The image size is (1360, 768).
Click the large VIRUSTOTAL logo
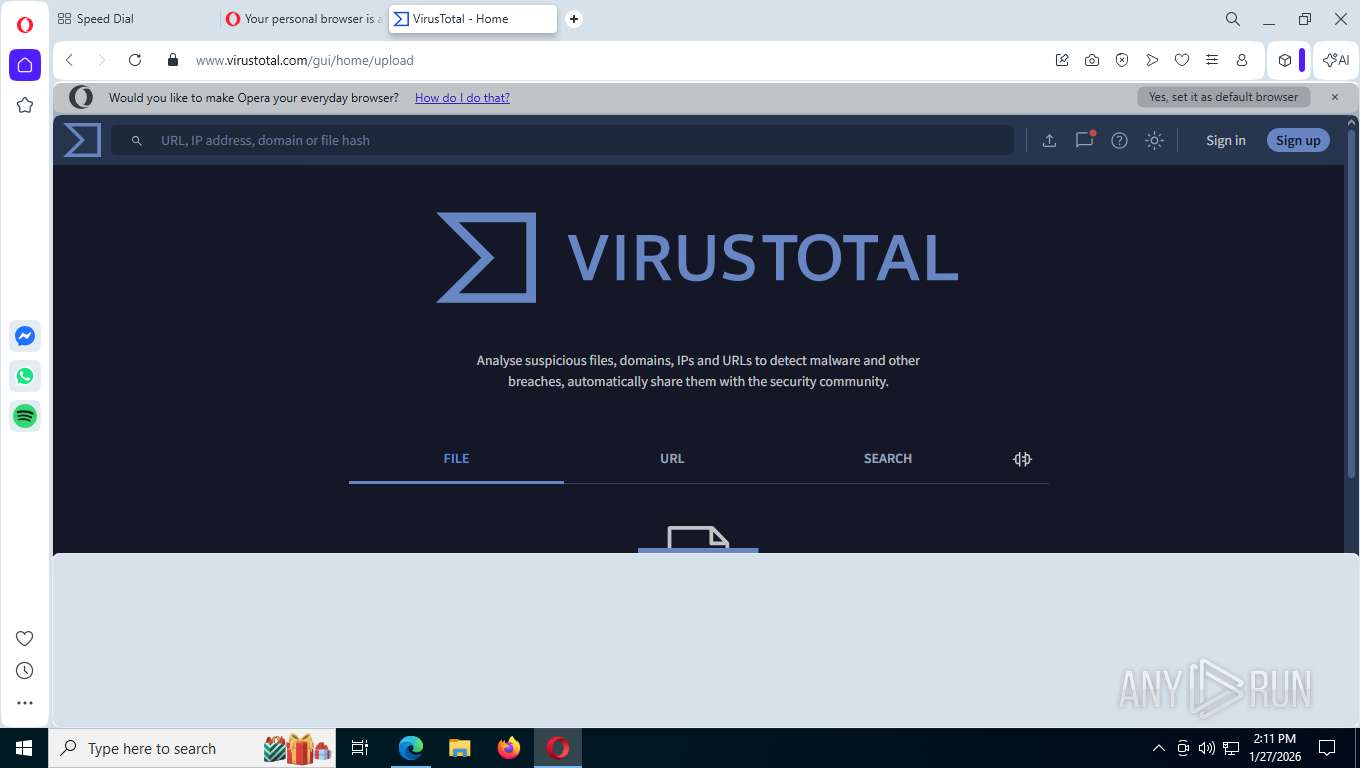698,257
